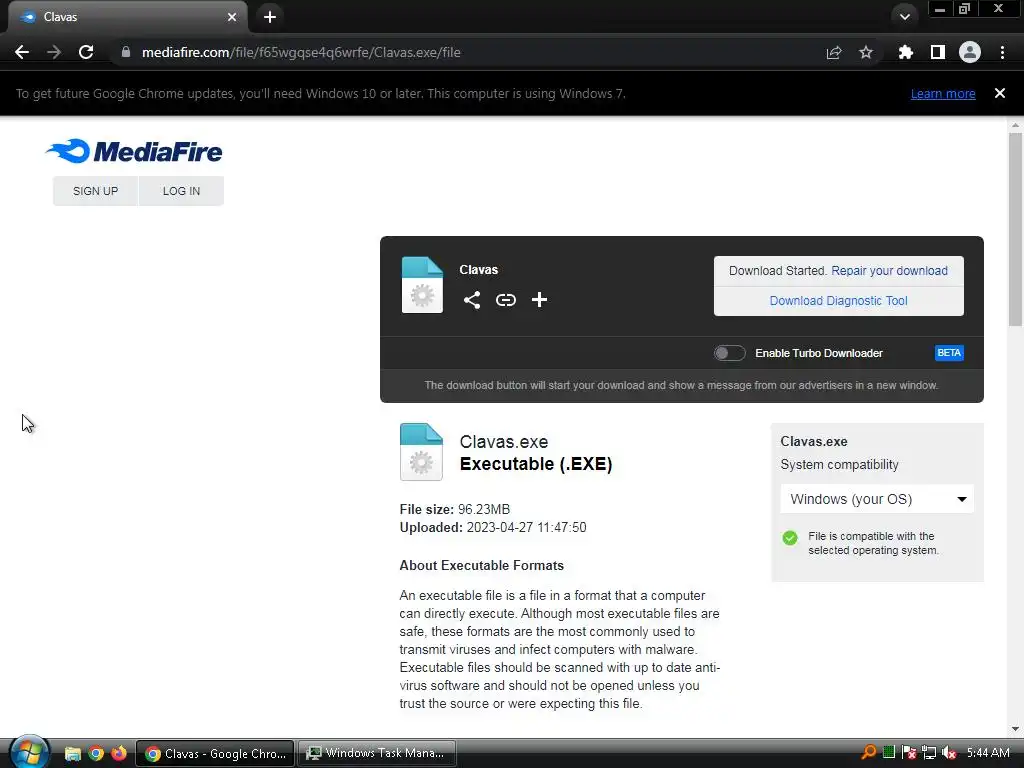Copy link icon for Clavas file
Image resolution: width=1024 pixels, height=768 pixels.
505,300
